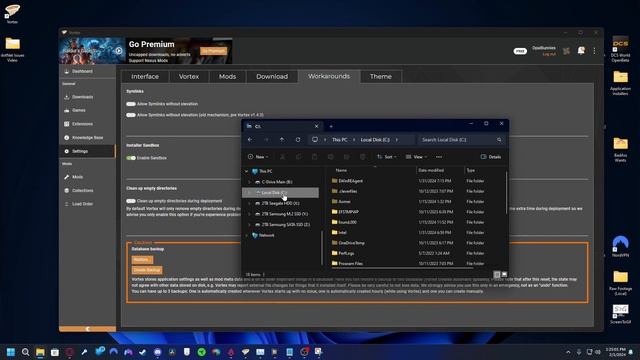
Task: Expand Network in the navigation tree
Action: [x=247, y=236]
